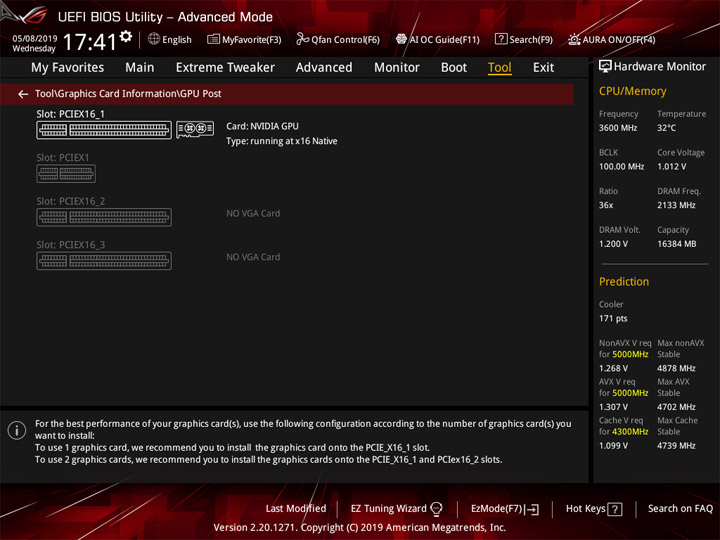Viewport: 720px width, 540px height.
Task: Click Type: running at x16 Native text
Action: click(281, 141)
